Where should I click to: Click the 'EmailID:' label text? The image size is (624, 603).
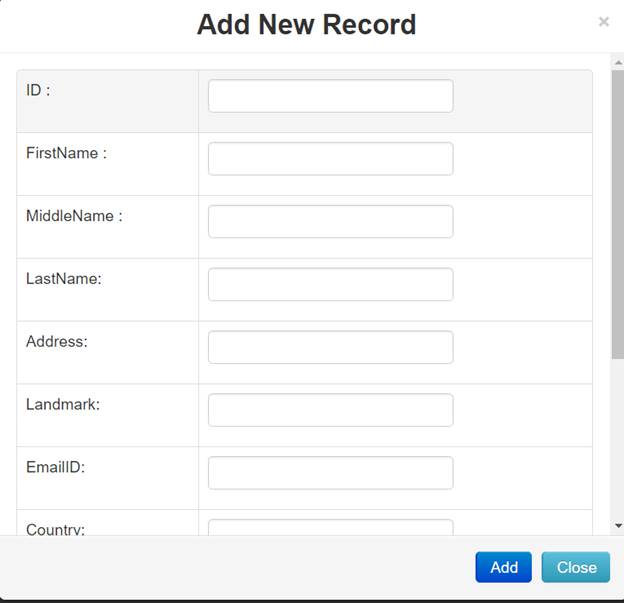(x=56, y=467)
